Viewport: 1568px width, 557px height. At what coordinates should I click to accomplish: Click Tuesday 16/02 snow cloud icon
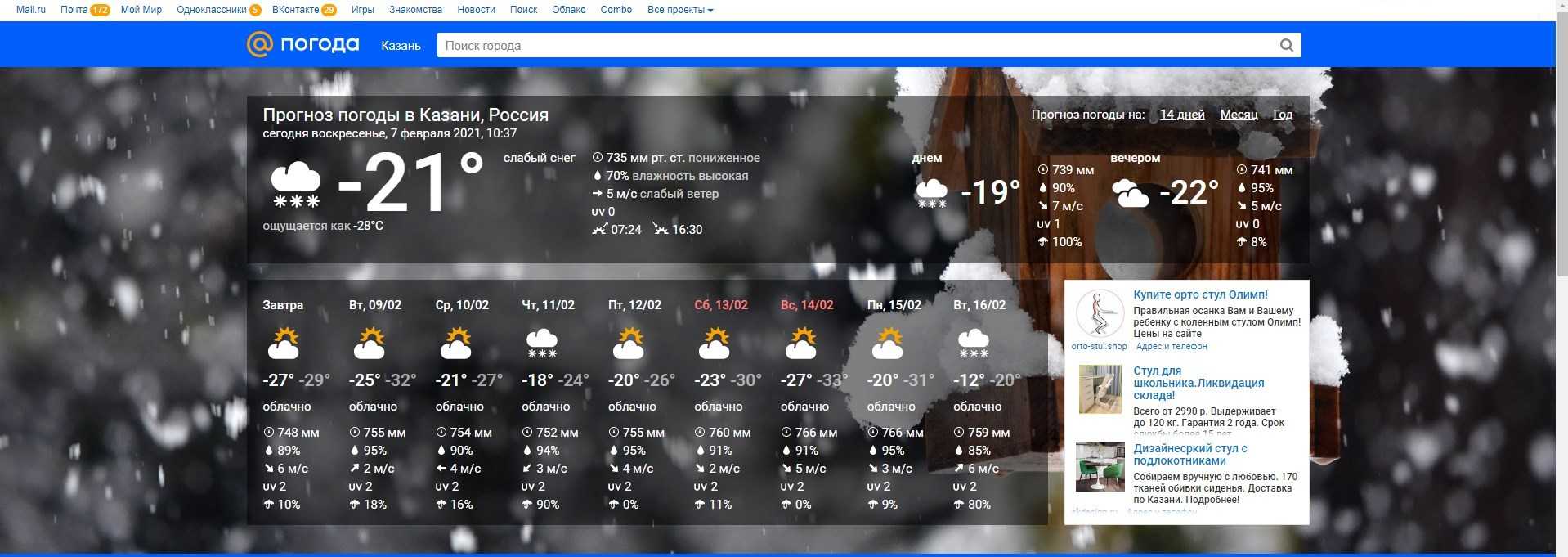pos(974,344)
